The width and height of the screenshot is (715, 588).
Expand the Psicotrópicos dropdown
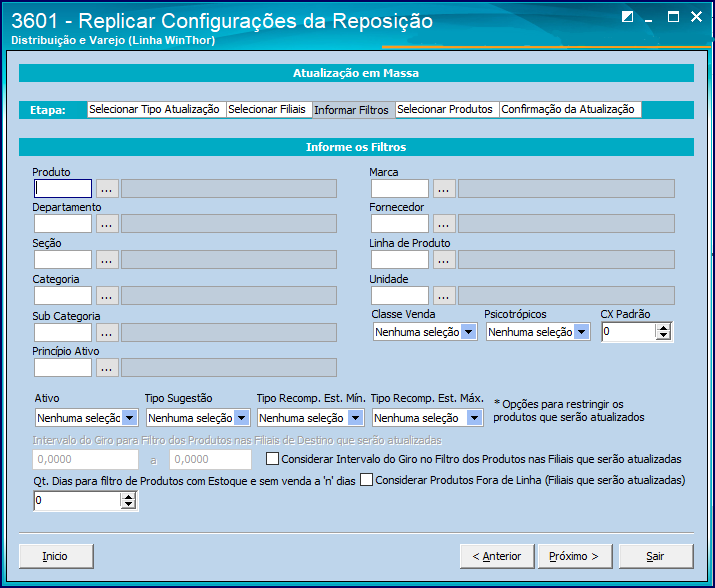pos(581,332)
